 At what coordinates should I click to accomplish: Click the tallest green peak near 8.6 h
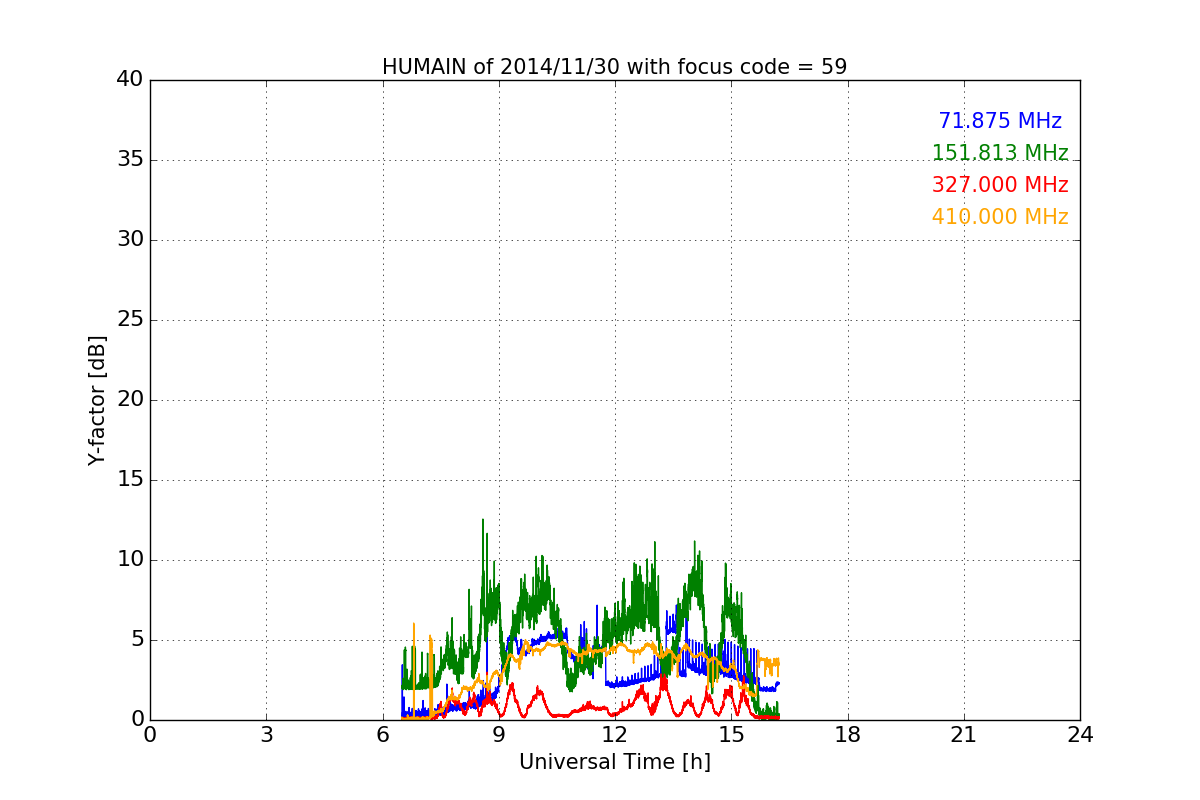pos(483,521)
